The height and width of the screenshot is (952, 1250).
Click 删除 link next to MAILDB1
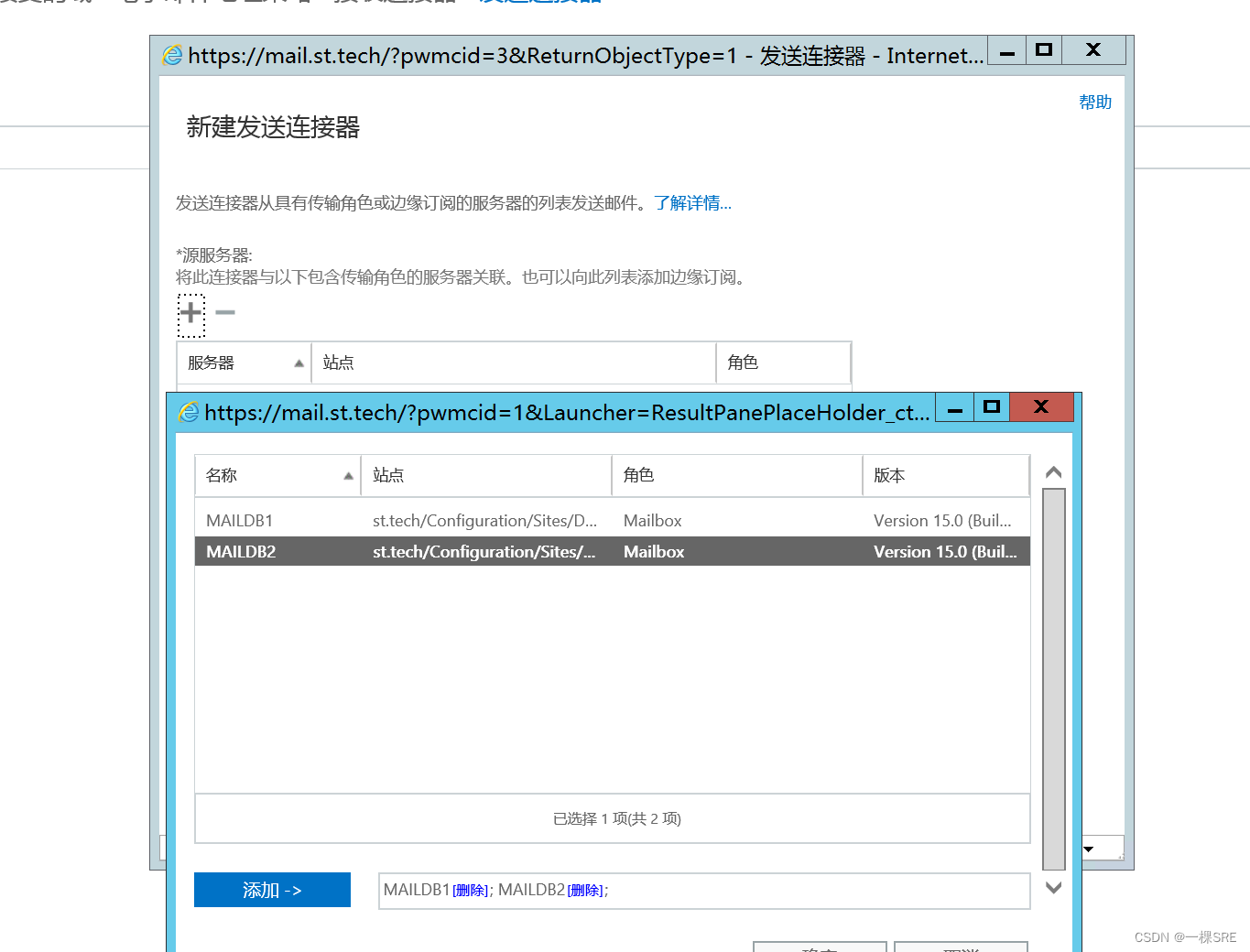click(471, 891)
